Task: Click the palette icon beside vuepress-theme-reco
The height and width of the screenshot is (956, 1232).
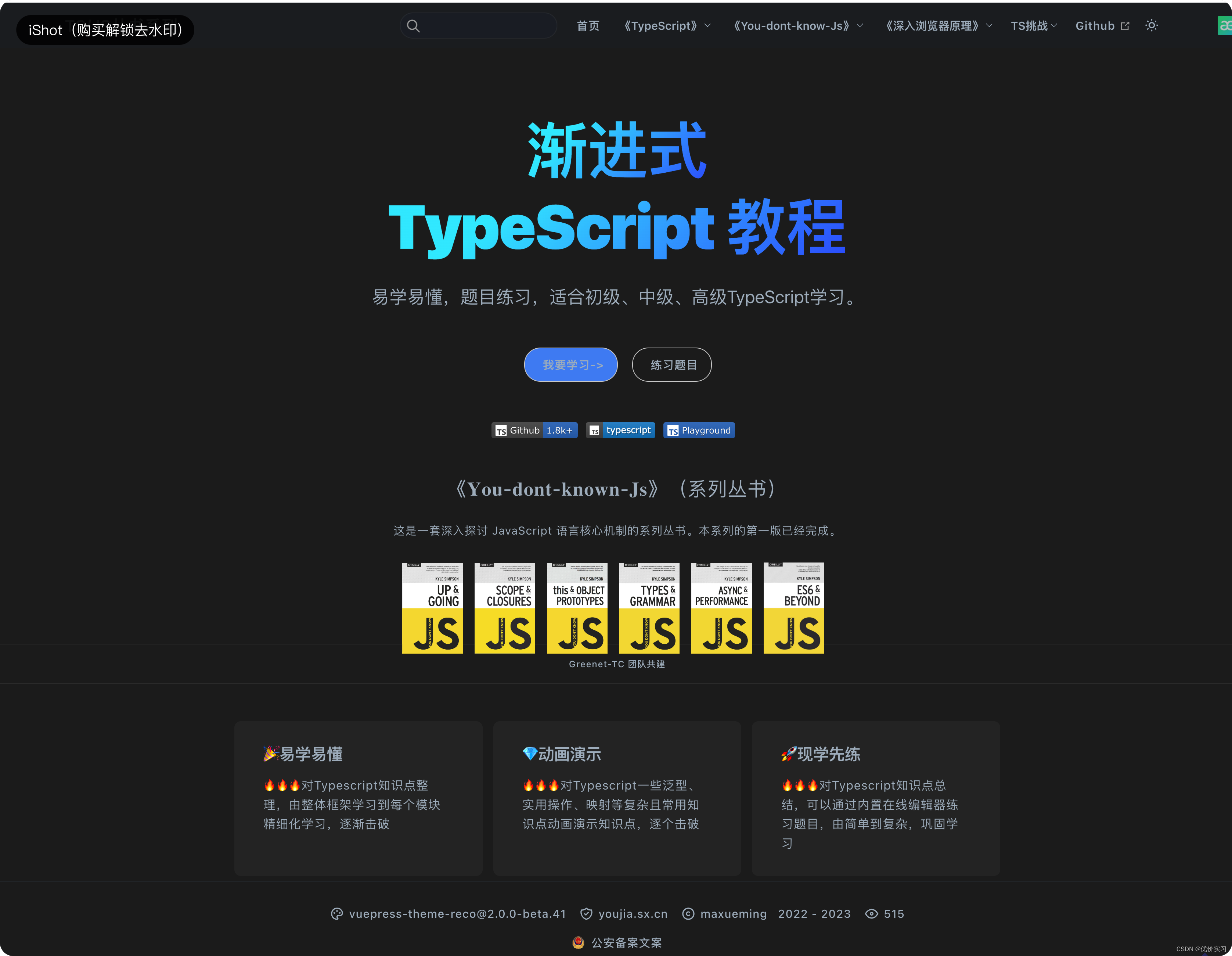Action: tap(337, 914)
